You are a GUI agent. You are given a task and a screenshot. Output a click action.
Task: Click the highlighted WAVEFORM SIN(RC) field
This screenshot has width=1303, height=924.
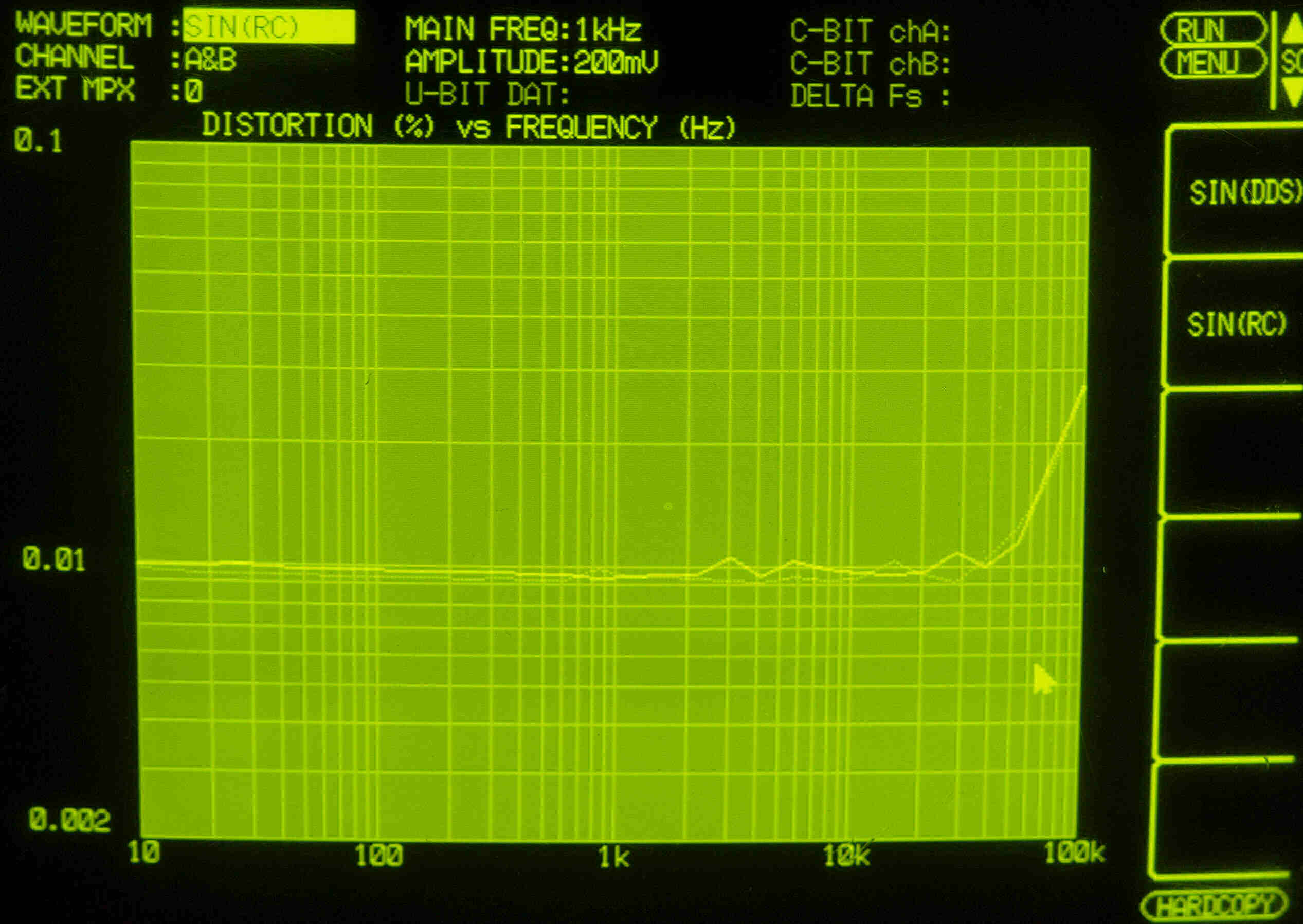point(268,27)
